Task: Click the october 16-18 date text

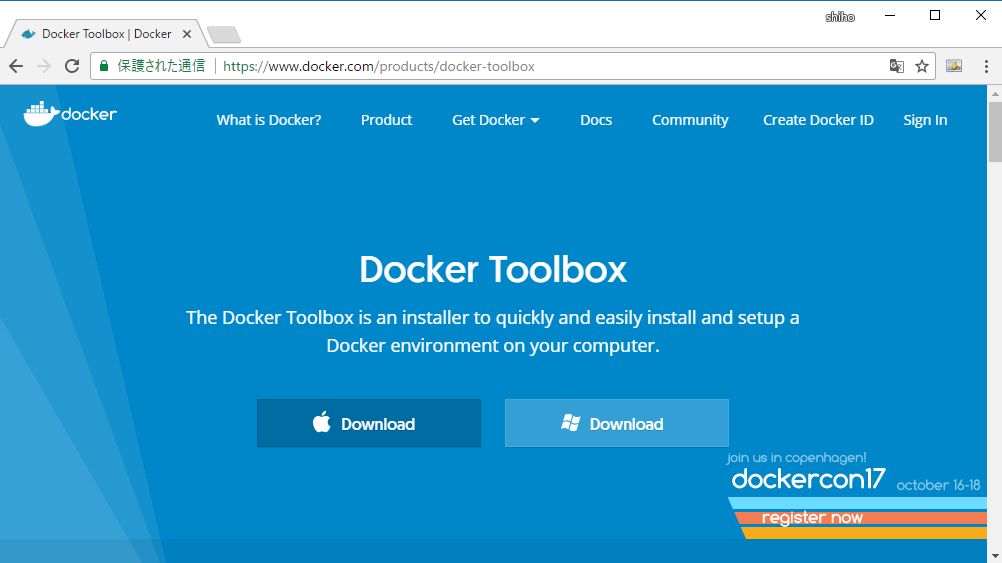Action: [938, 485]
